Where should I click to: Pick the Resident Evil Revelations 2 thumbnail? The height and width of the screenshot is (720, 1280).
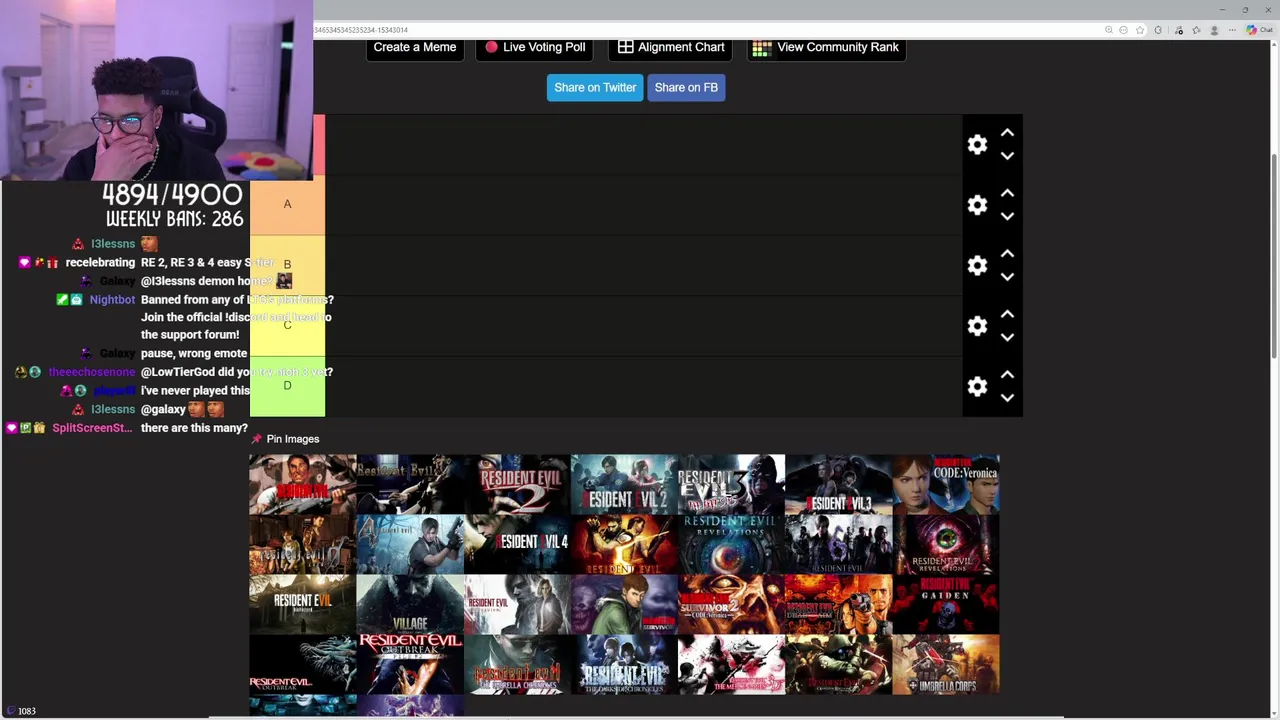click(x=945, y=545)
